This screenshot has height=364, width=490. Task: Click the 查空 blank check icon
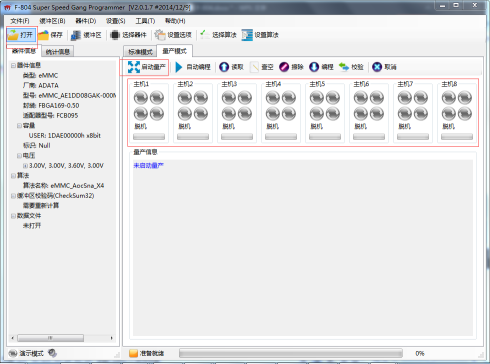click(255, 67)
